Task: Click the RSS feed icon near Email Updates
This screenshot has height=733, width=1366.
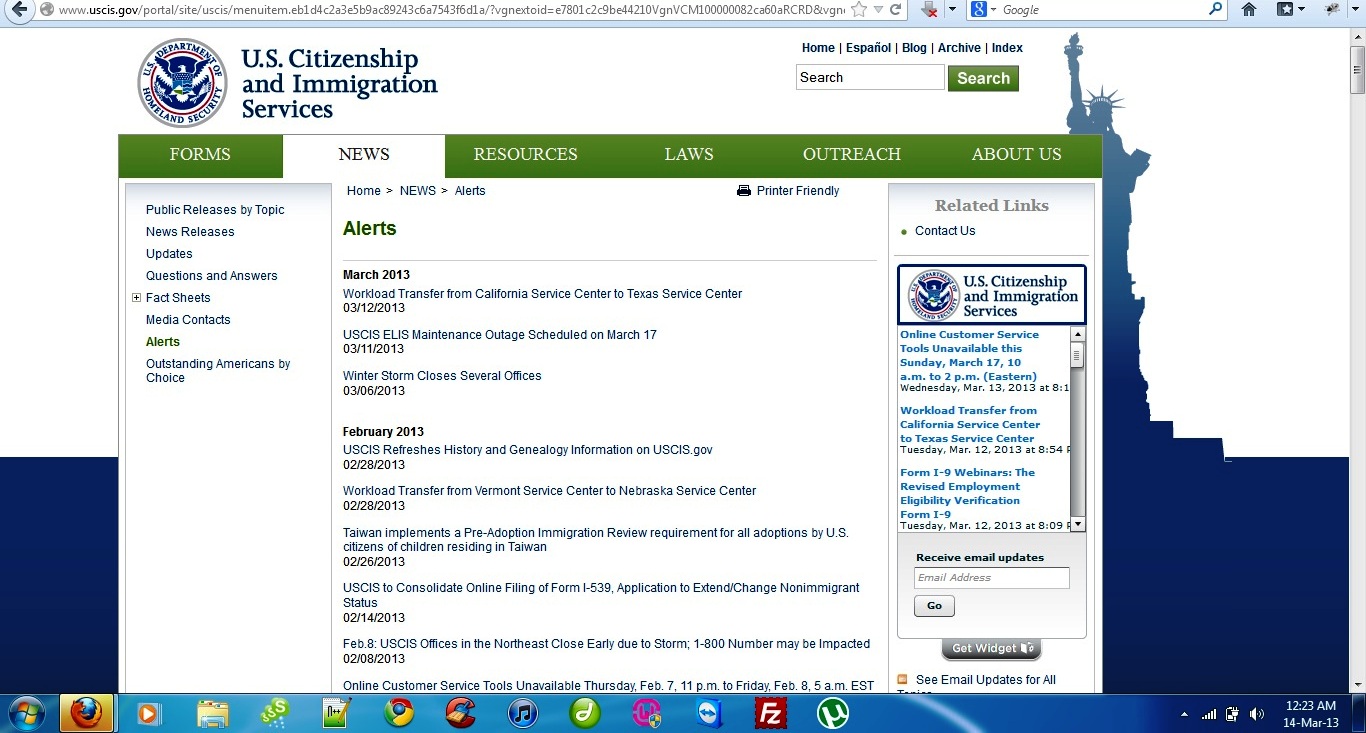Action: coord(902,680)
